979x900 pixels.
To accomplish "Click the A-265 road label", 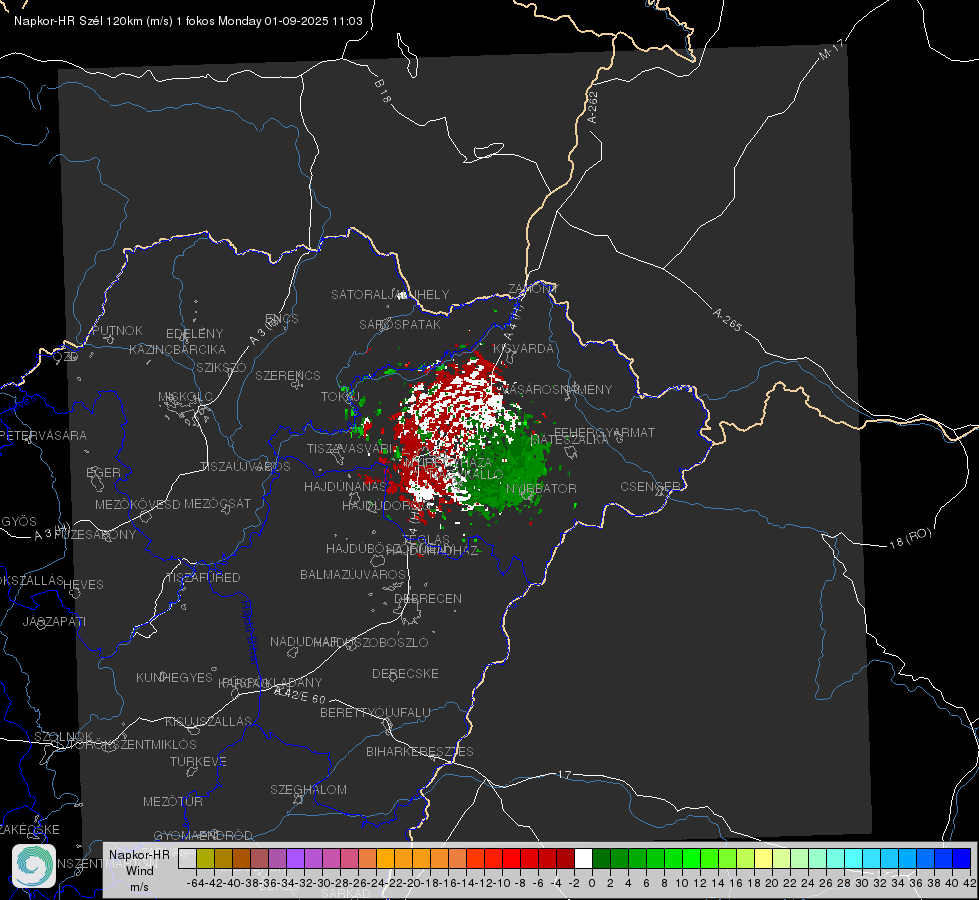I will point(727,319).
